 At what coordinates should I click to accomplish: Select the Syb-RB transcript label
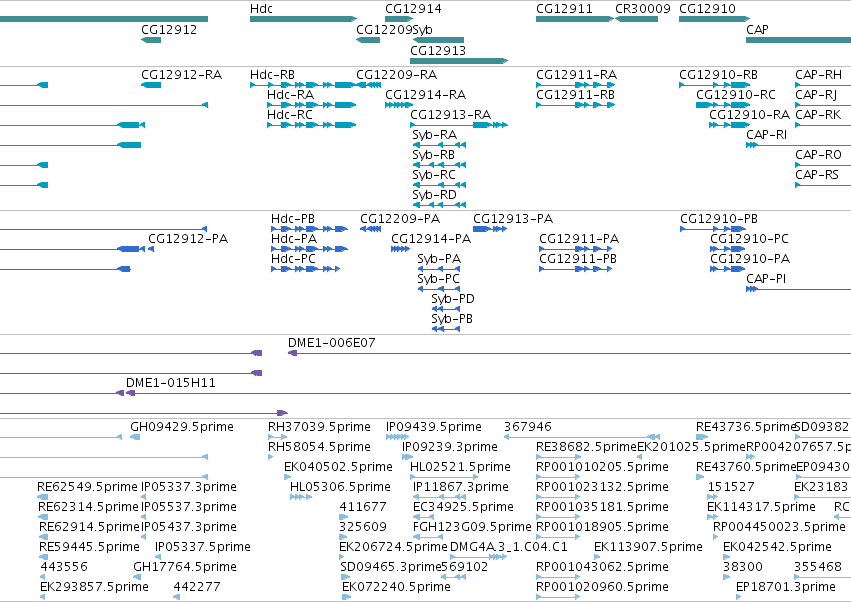pyautogui.click(x=433, y=155)
